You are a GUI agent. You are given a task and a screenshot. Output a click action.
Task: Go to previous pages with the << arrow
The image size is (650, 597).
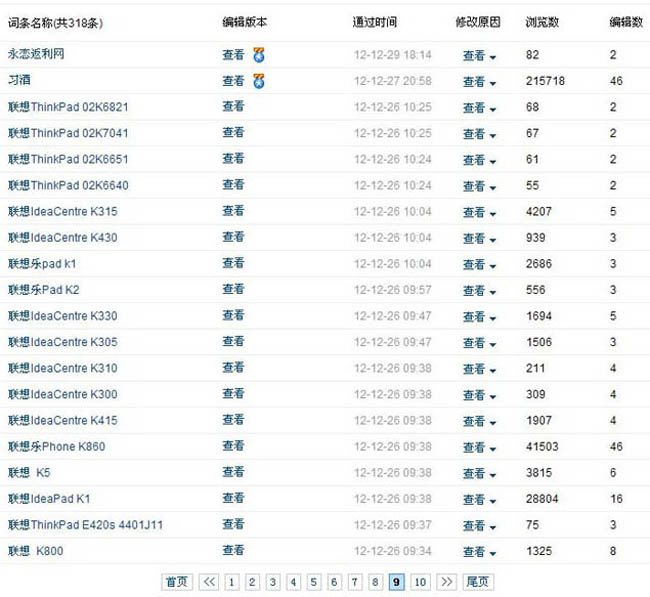[209, 582]
